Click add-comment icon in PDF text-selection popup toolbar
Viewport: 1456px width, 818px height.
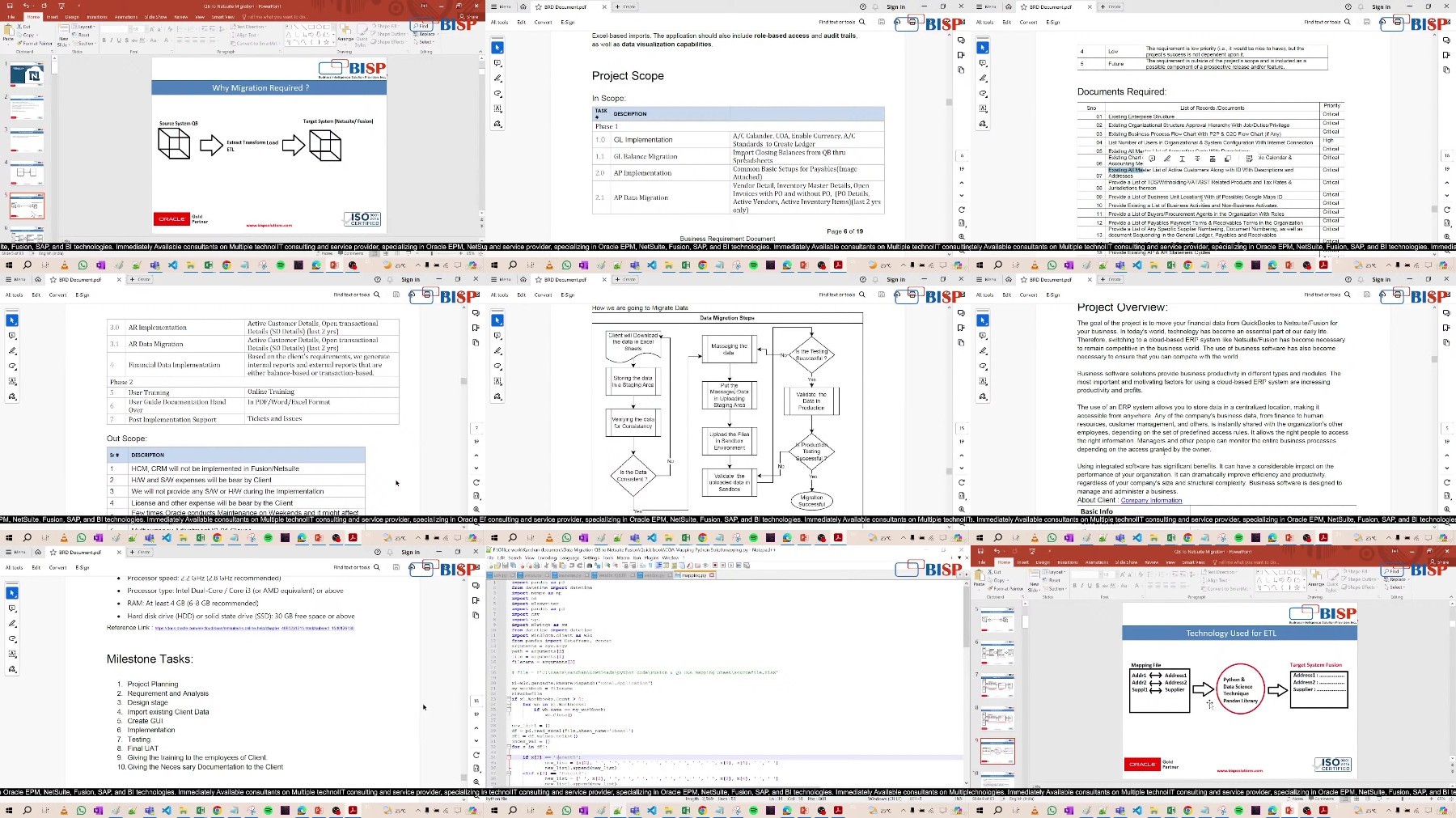coord(1152,159)
